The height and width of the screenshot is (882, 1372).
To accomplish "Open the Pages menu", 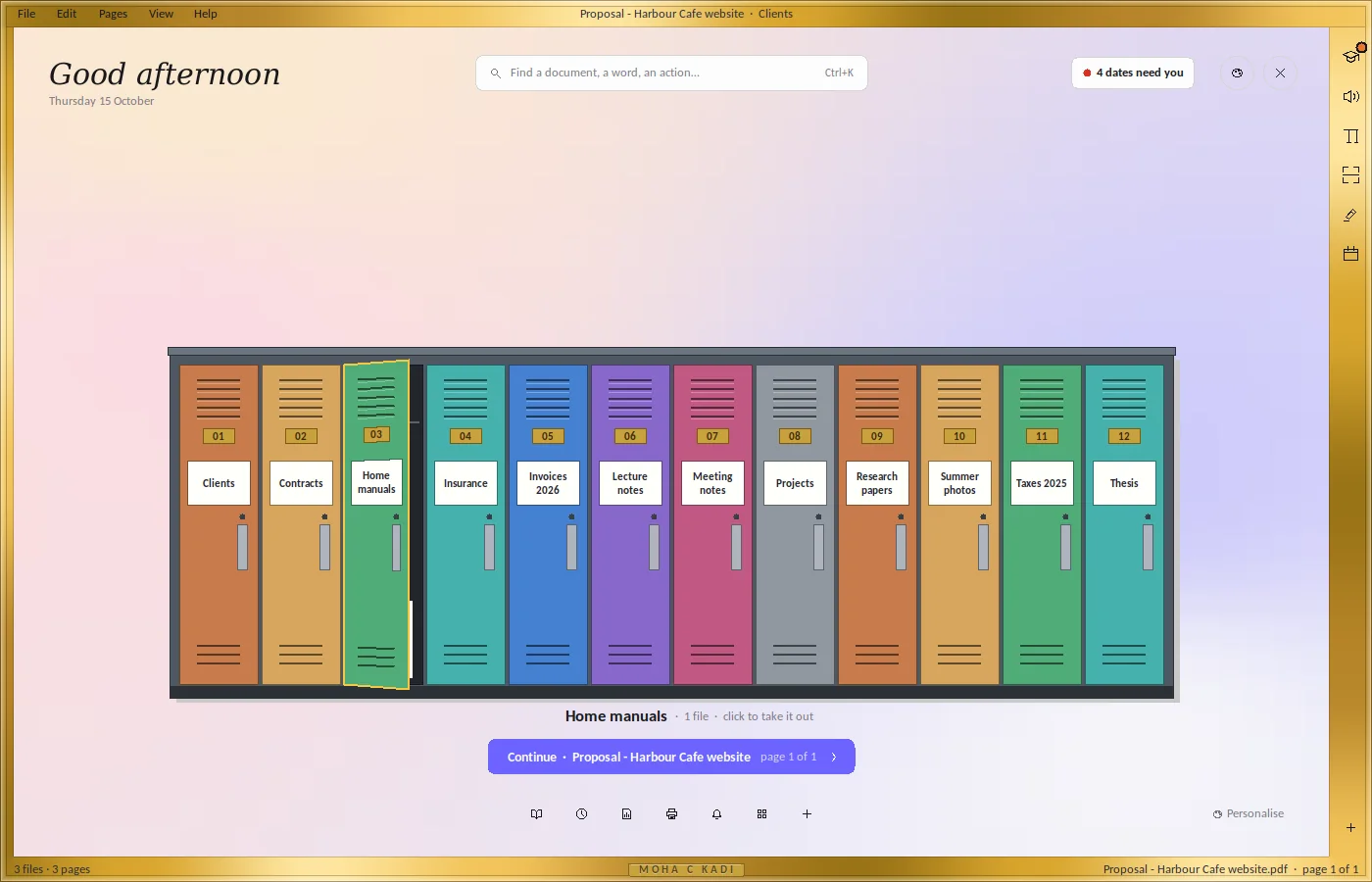I will point(113,14).
